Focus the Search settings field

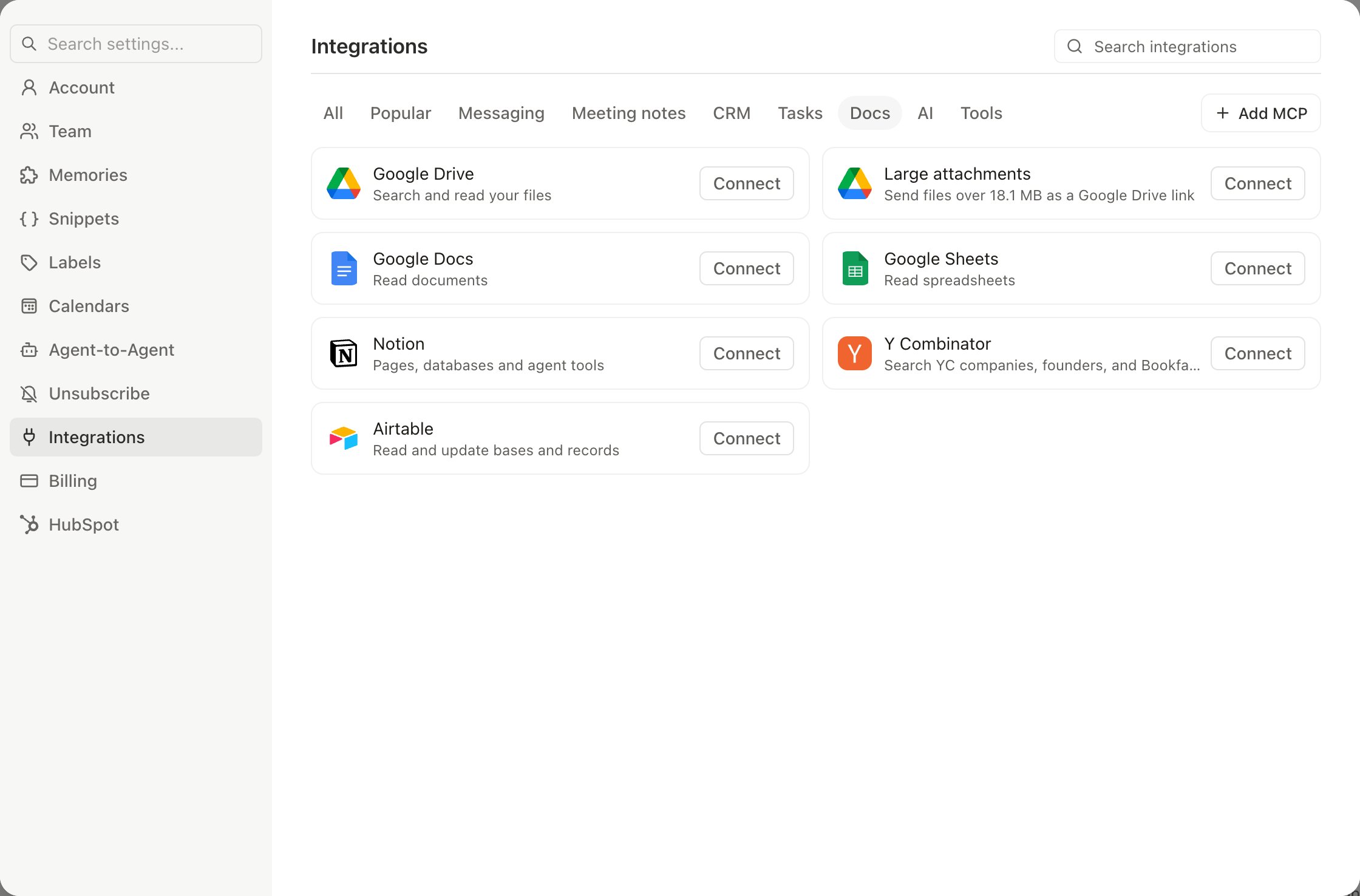point(136,44)
